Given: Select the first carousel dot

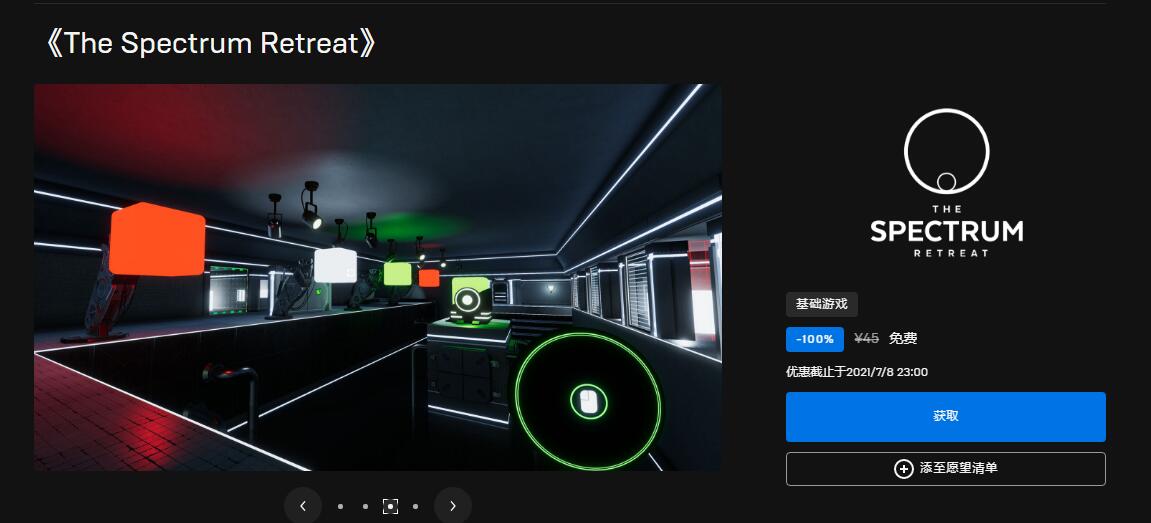Looking at the screenshot, I should (340, 506).
